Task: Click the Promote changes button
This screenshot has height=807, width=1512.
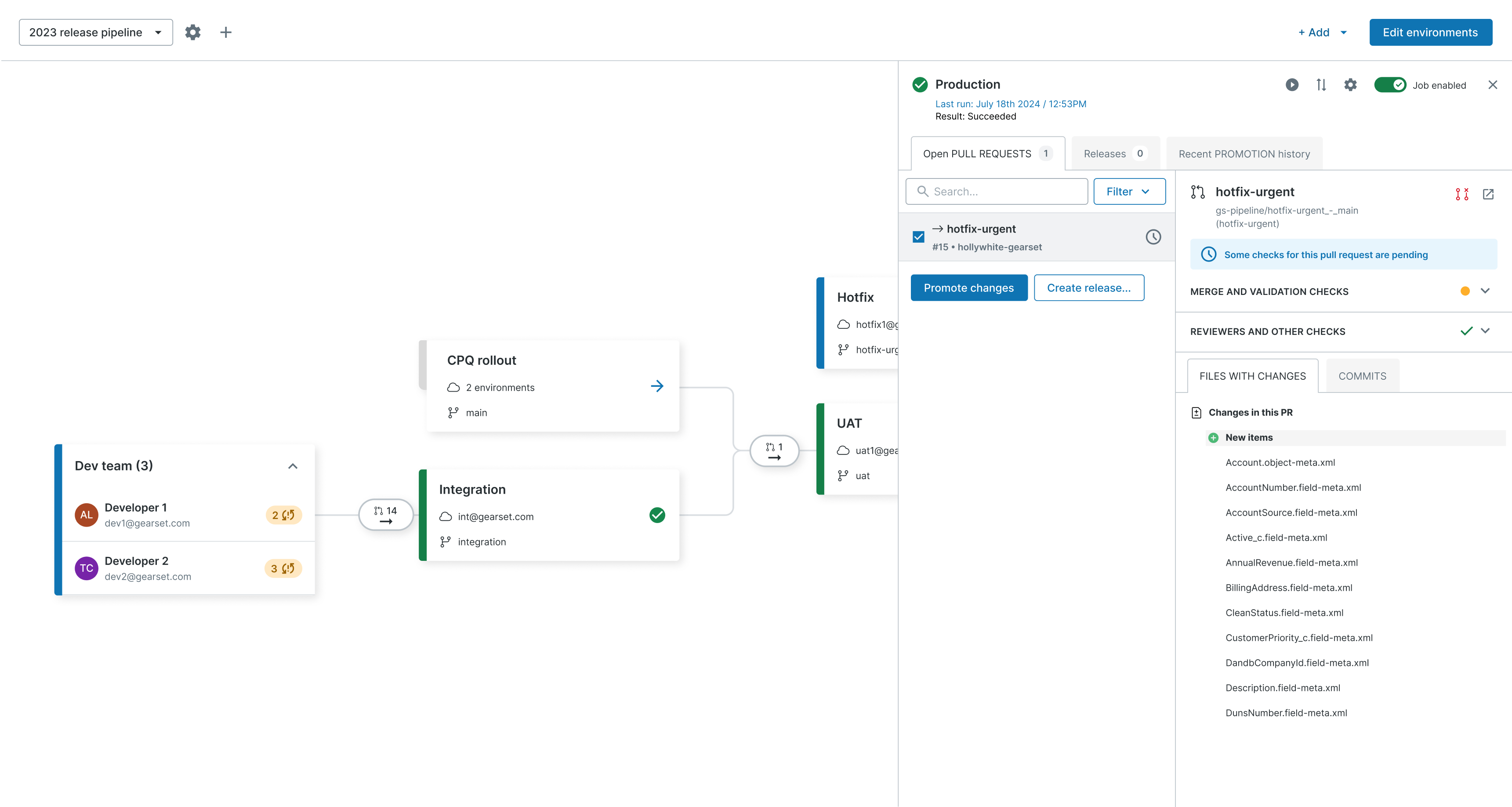Action: tap(968, 287)
